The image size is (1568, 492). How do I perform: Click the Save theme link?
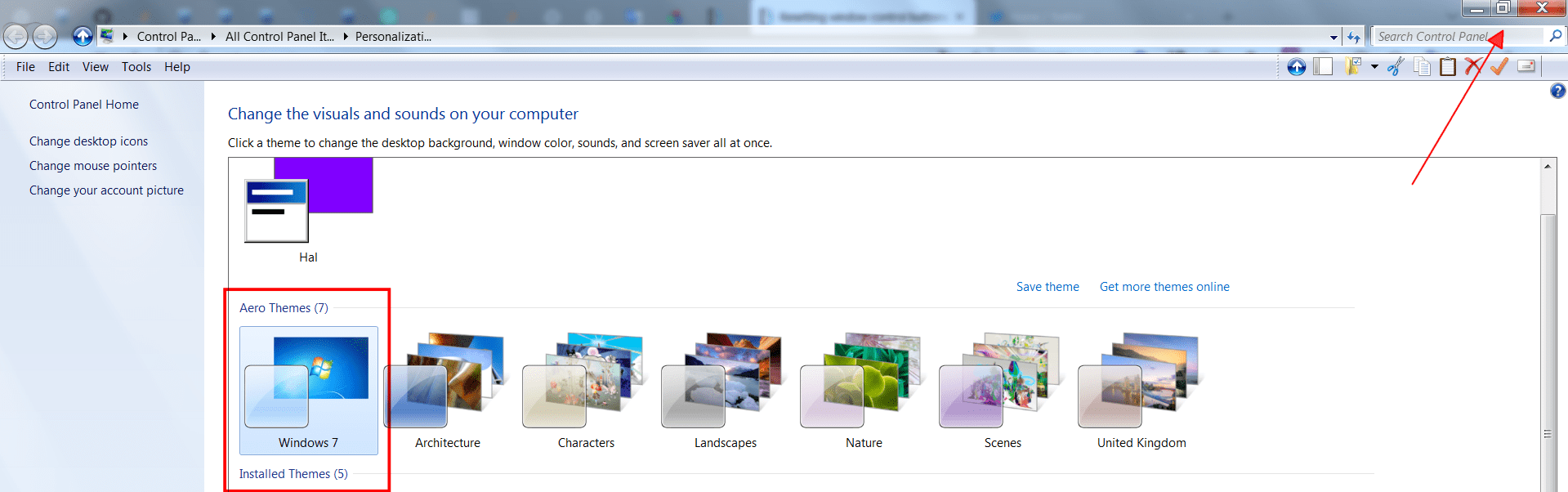(x=1048, y=287)
